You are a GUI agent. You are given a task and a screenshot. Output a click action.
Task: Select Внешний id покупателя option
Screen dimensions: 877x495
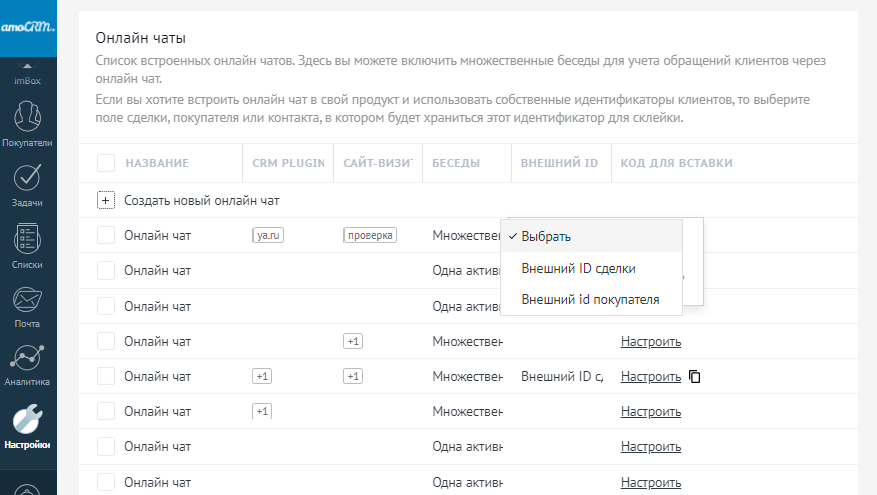click(590, 299)
